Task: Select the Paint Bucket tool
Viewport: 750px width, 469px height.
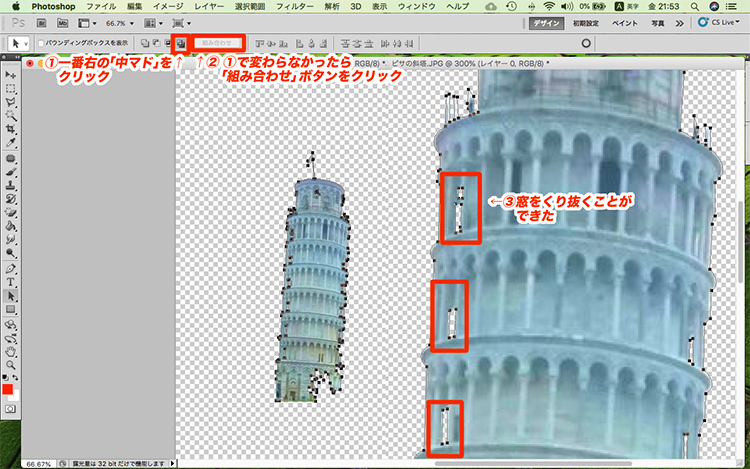Action: pos(10,226)
